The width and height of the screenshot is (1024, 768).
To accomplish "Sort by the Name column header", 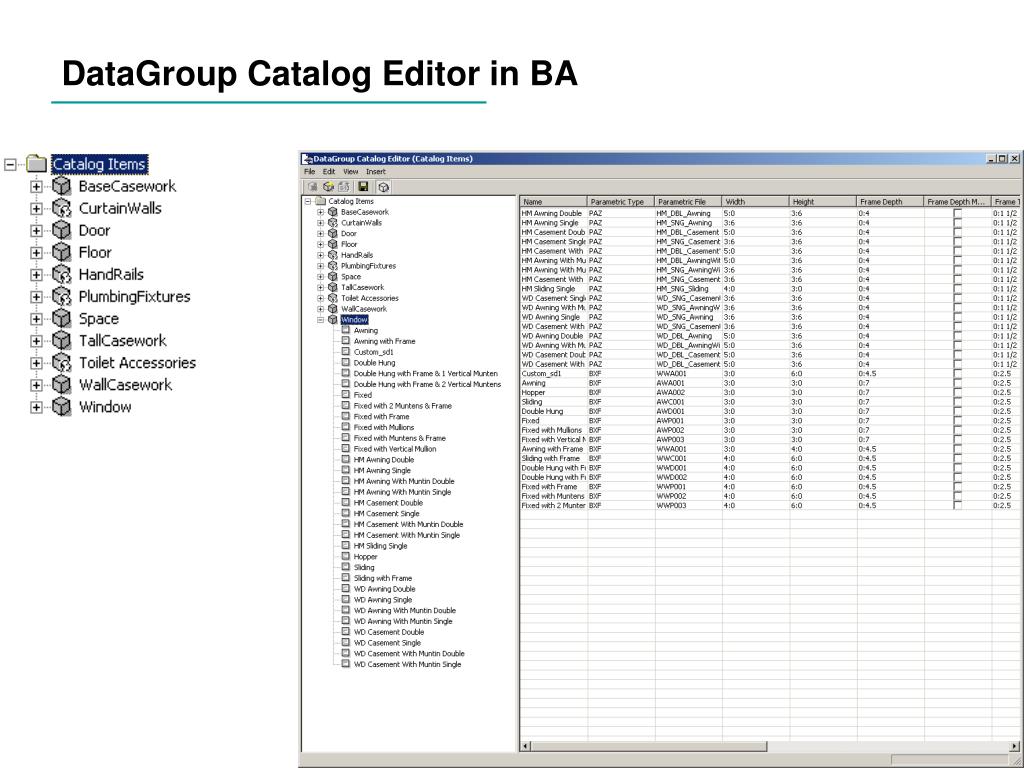I will (554, 202).
